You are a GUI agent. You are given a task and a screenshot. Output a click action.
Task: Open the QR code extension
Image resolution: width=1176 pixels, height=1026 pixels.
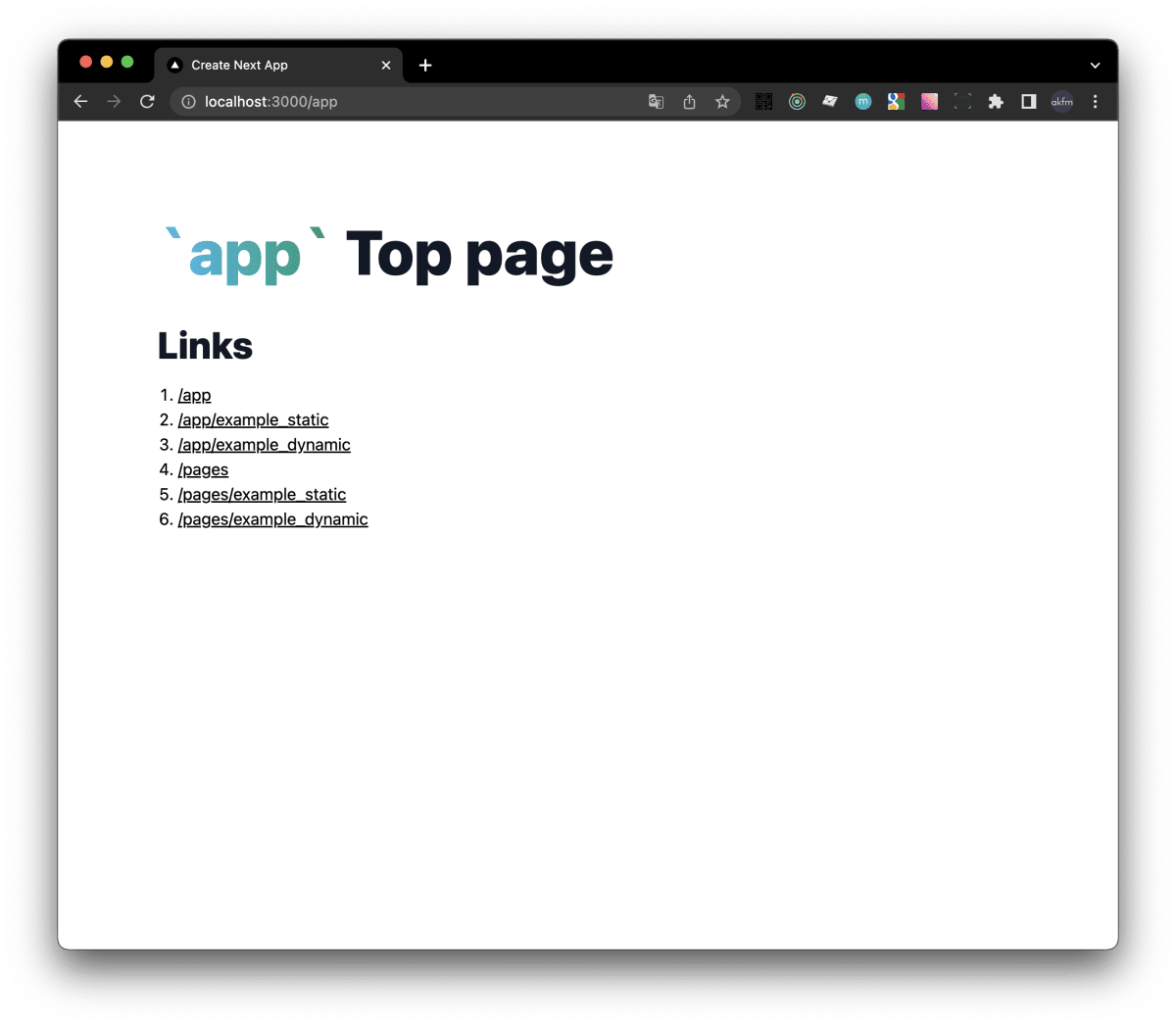tap(763, 102)
